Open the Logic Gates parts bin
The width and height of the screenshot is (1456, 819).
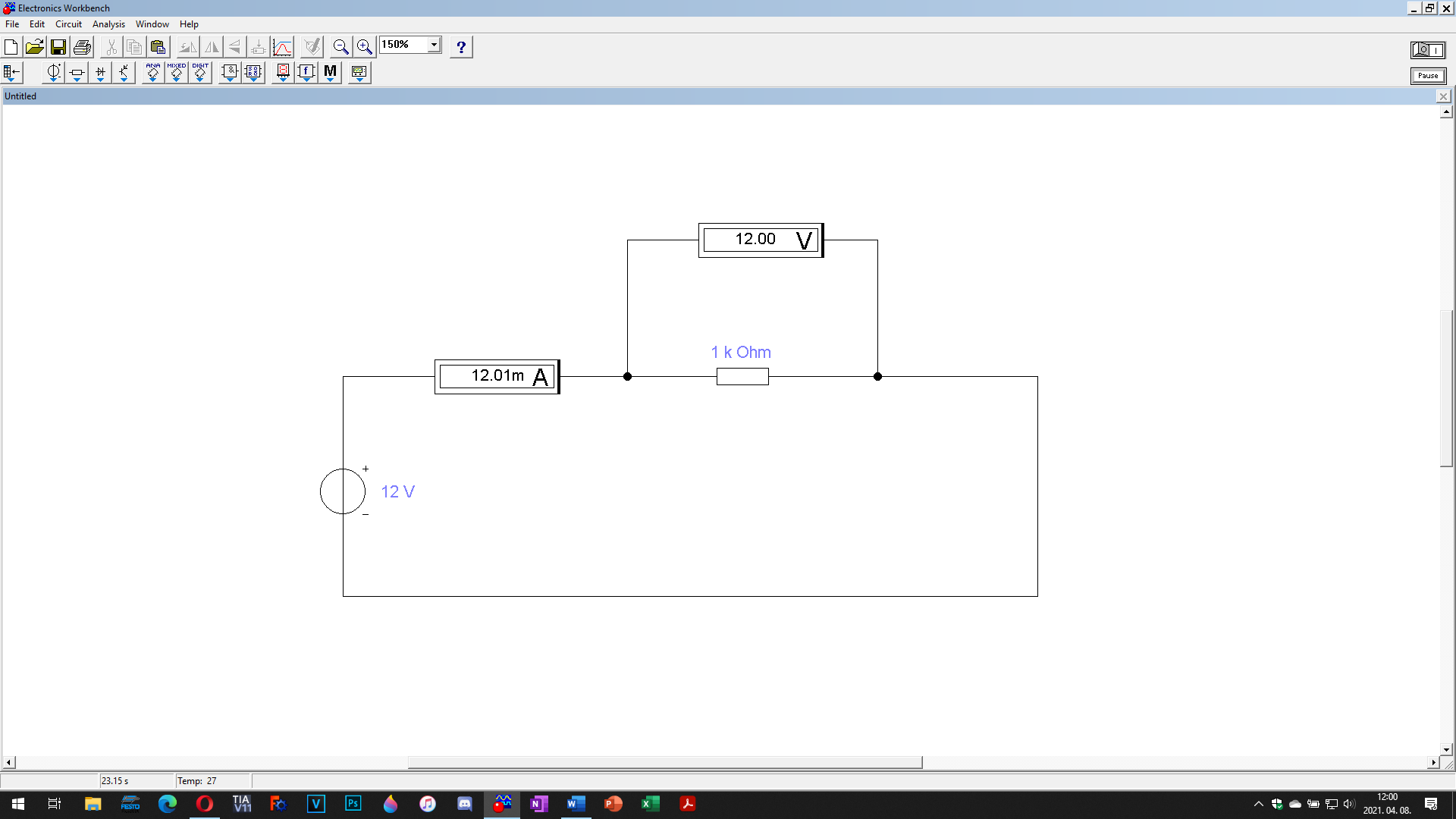(x=230, y=73)
